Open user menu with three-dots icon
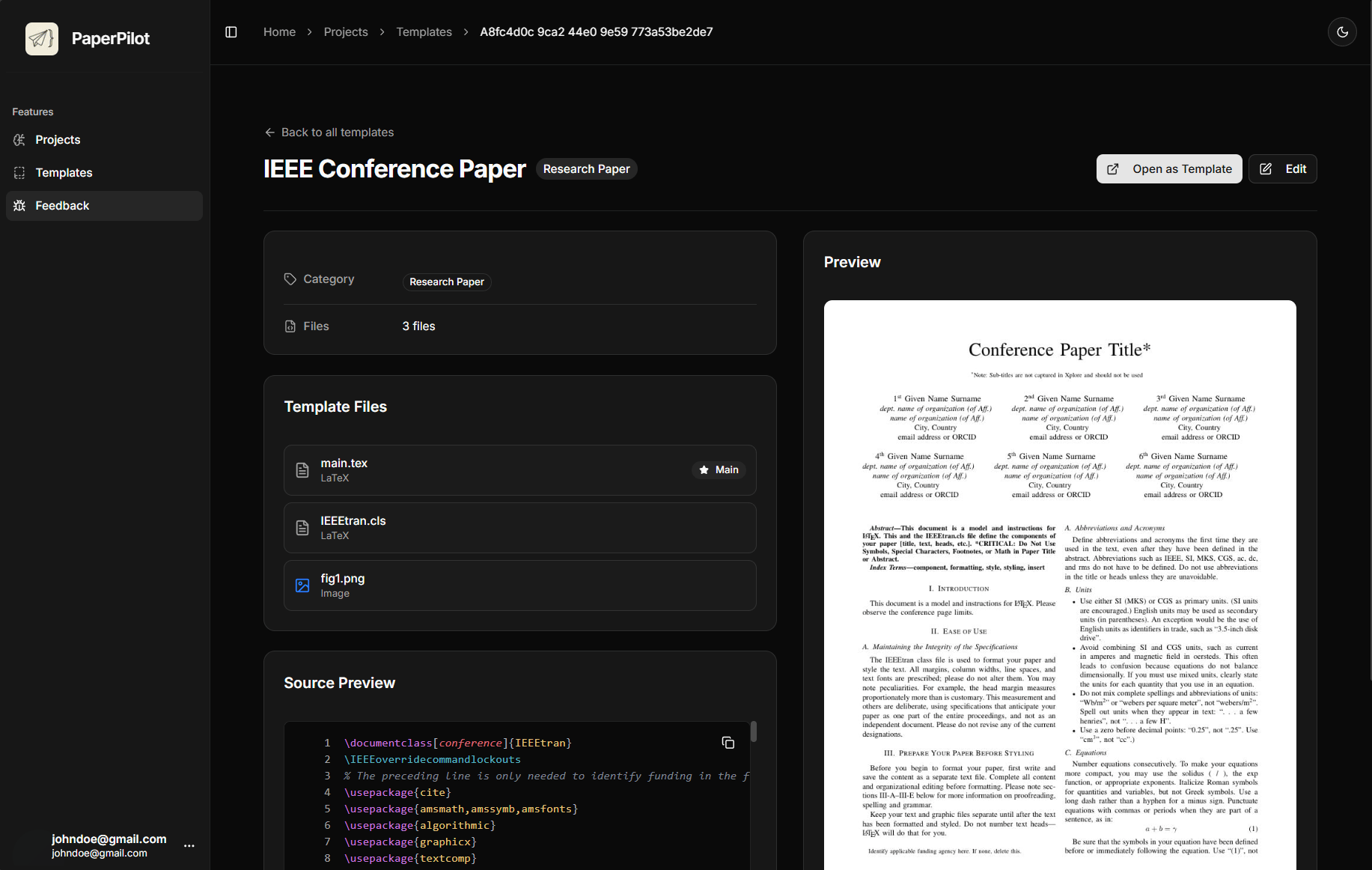 (189, 846)
